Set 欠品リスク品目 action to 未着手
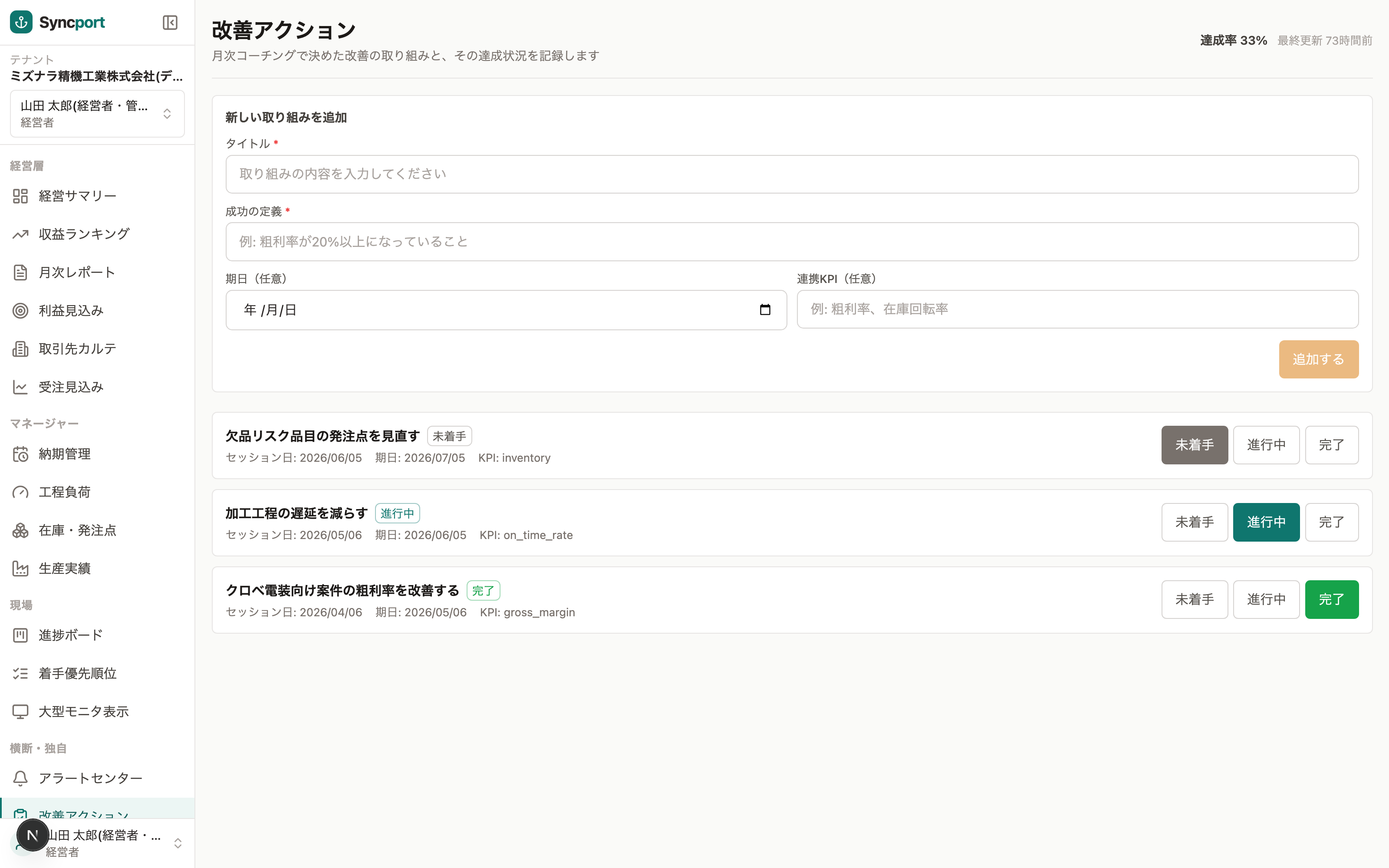1389x868 pixels. coord(1195,445)
